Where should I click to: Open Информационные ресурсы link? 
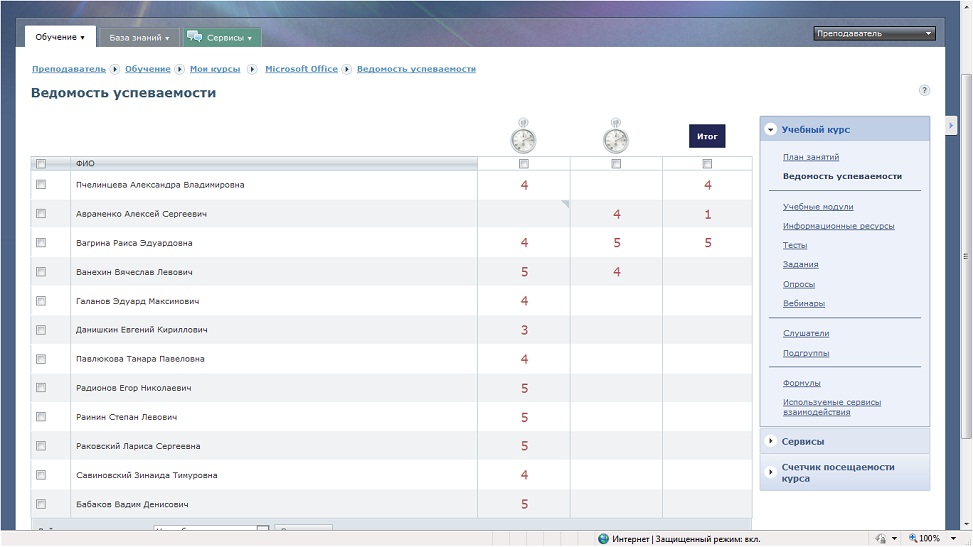pos(838,226)
